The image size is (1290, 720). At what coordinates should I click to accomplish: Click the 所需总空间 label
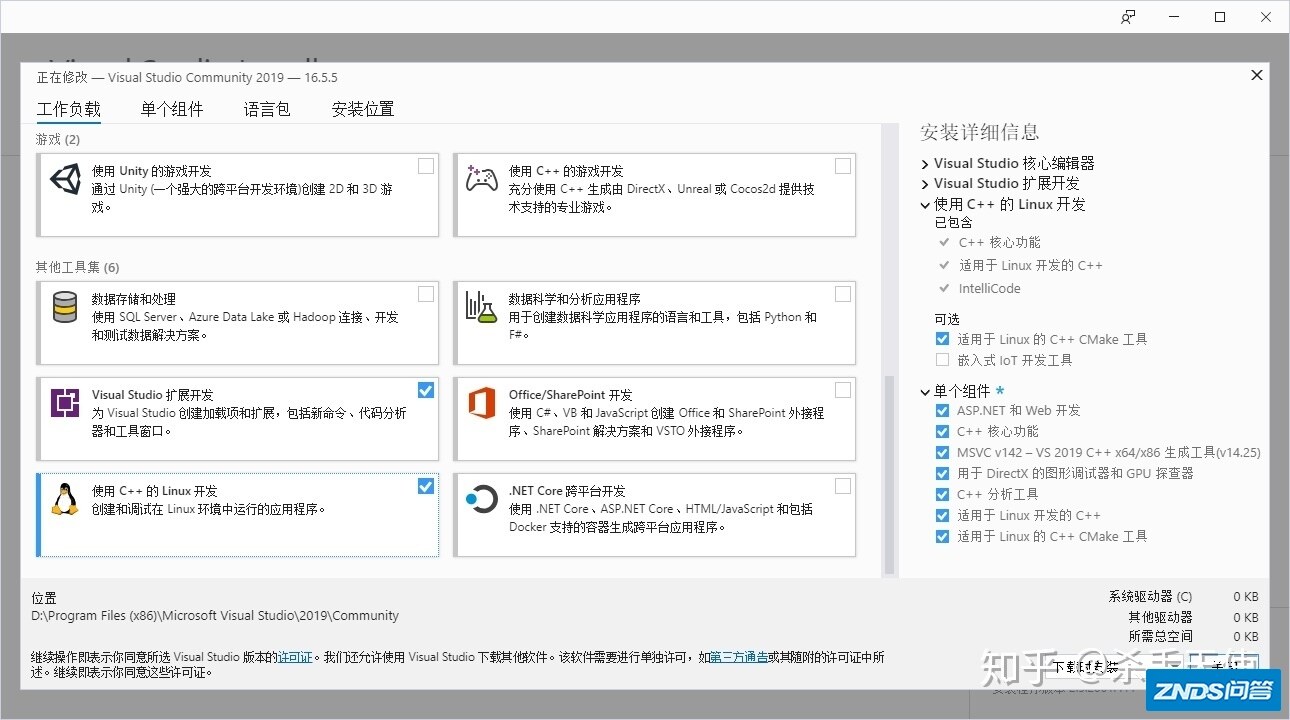point(1160,636)
